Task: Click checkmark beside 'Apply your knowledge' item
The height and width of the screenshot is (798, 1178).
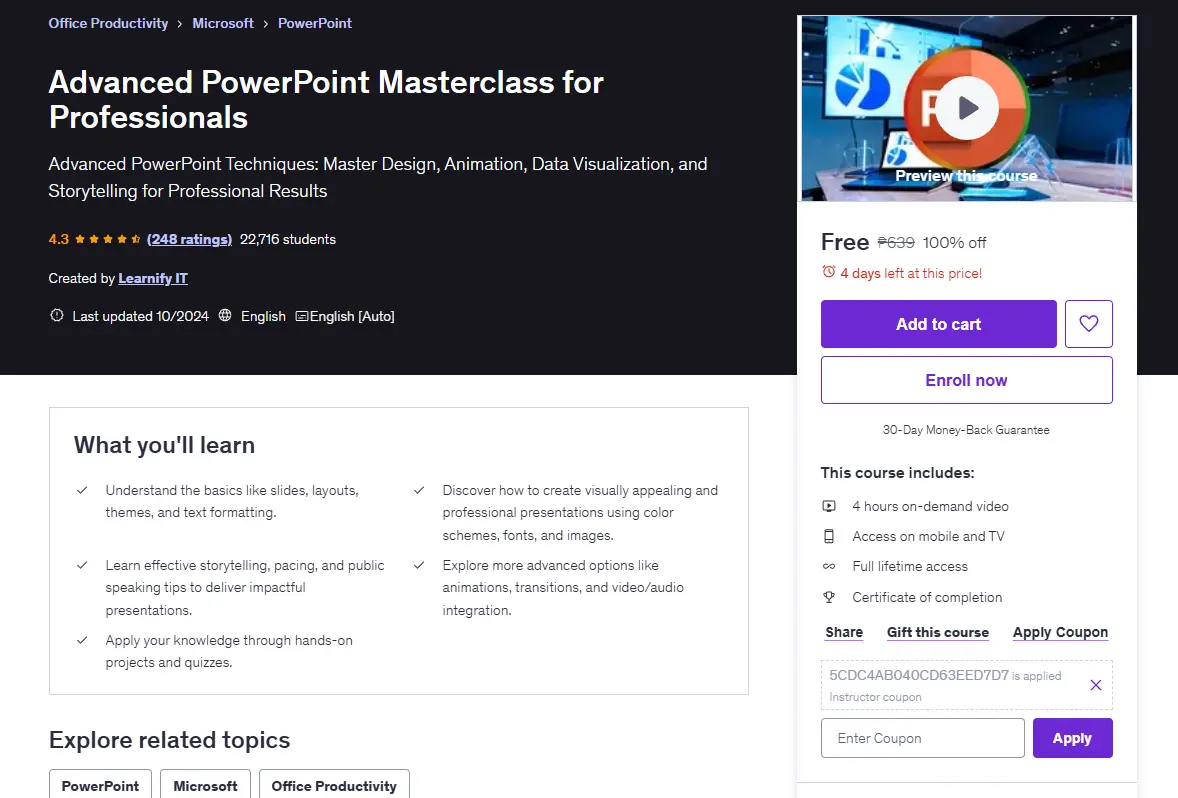Action: pyautogui.click(x=82, y=640)
